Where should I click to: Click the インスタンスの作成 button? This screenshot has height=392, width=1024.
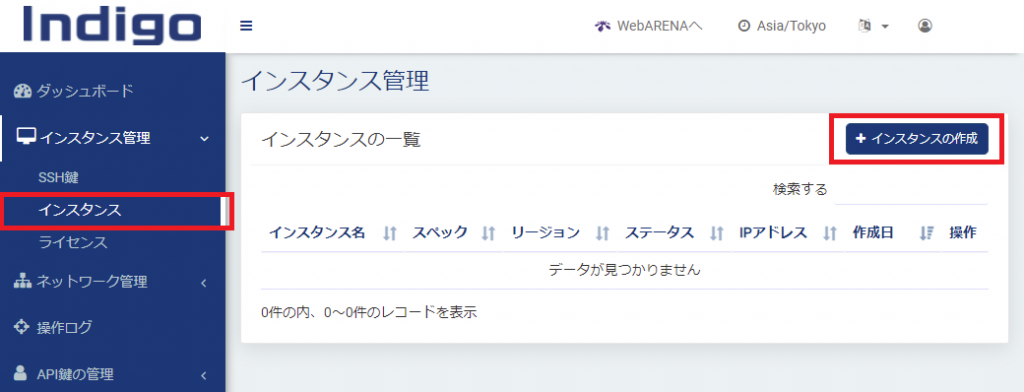pos(917,139)
